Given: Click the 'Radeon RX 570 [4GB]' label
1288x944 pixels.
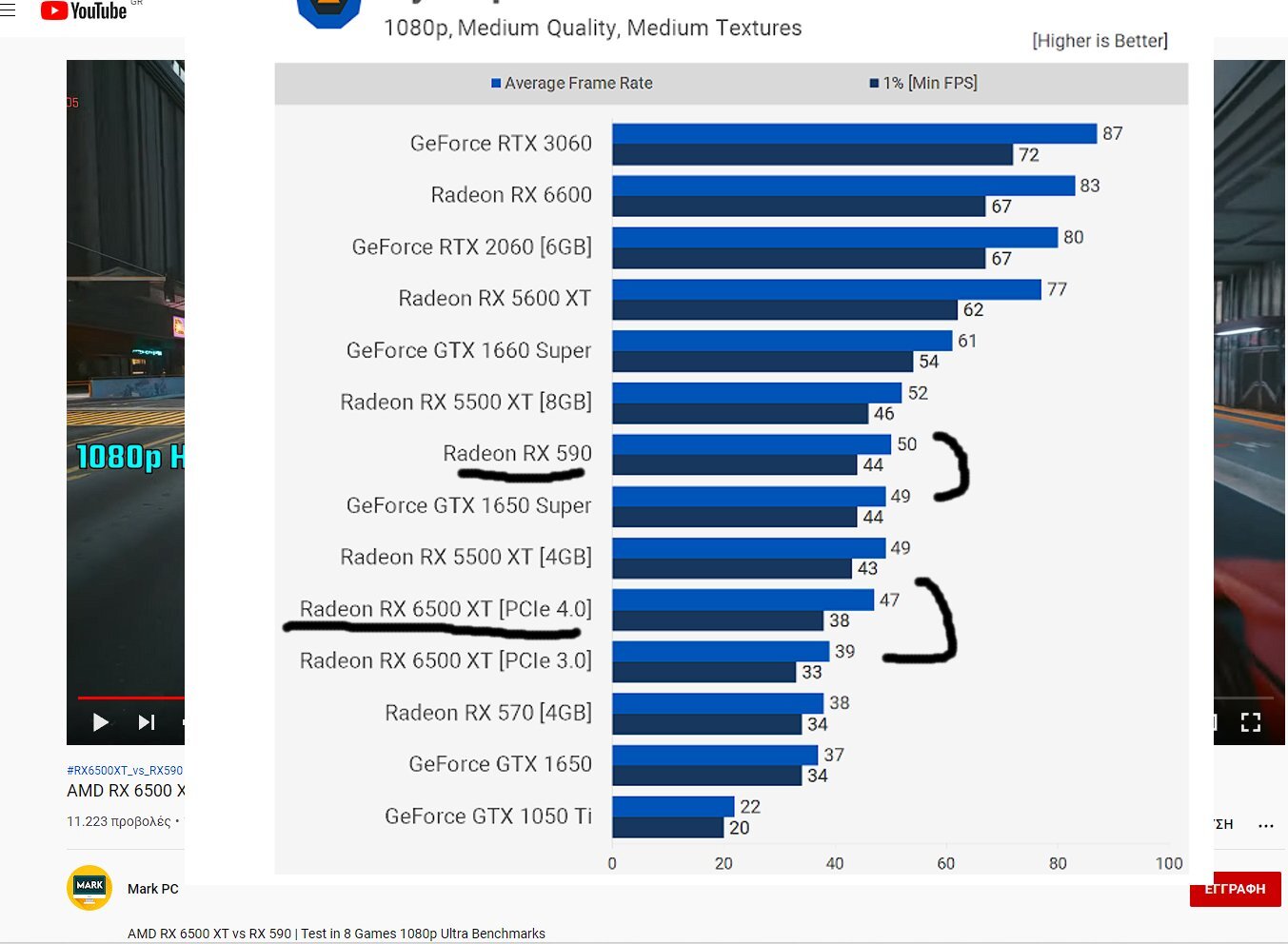Looking at the screenshot, I should [x=488, y=713].
